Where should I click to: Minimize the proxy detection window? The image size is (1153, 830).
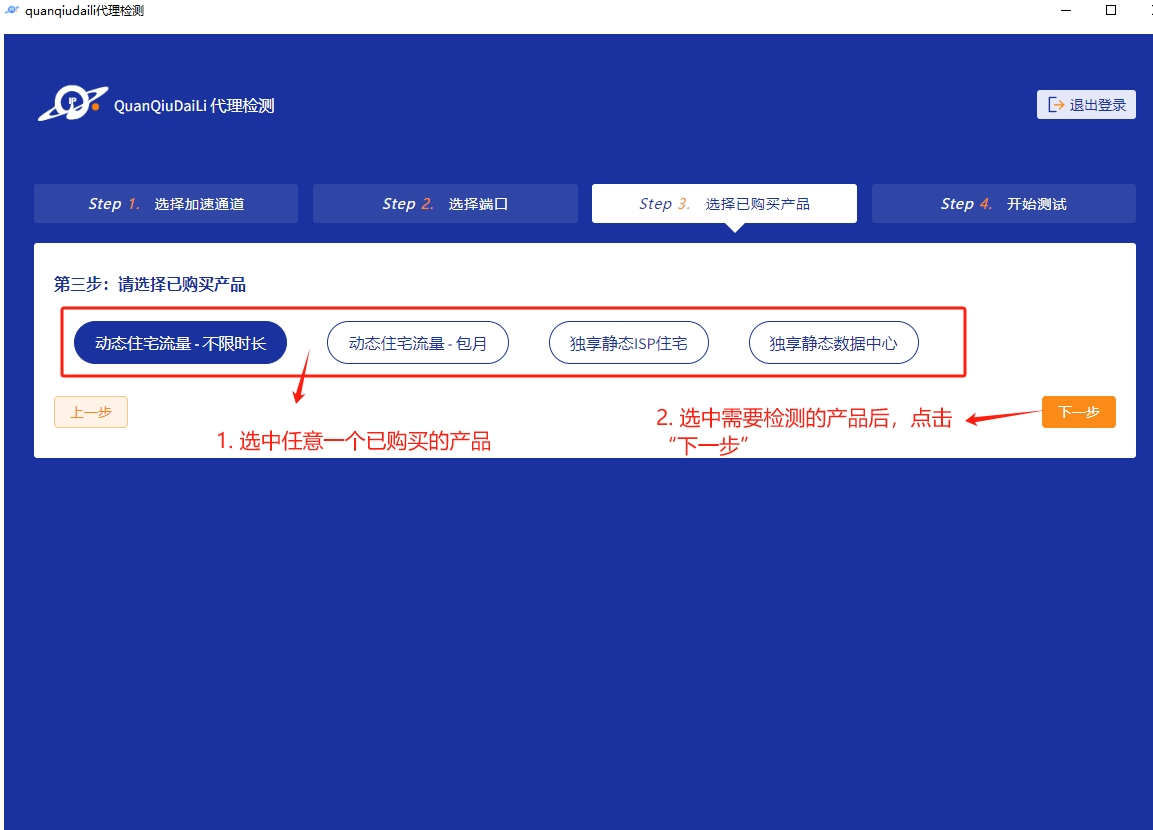click(x=1067, y=10)
